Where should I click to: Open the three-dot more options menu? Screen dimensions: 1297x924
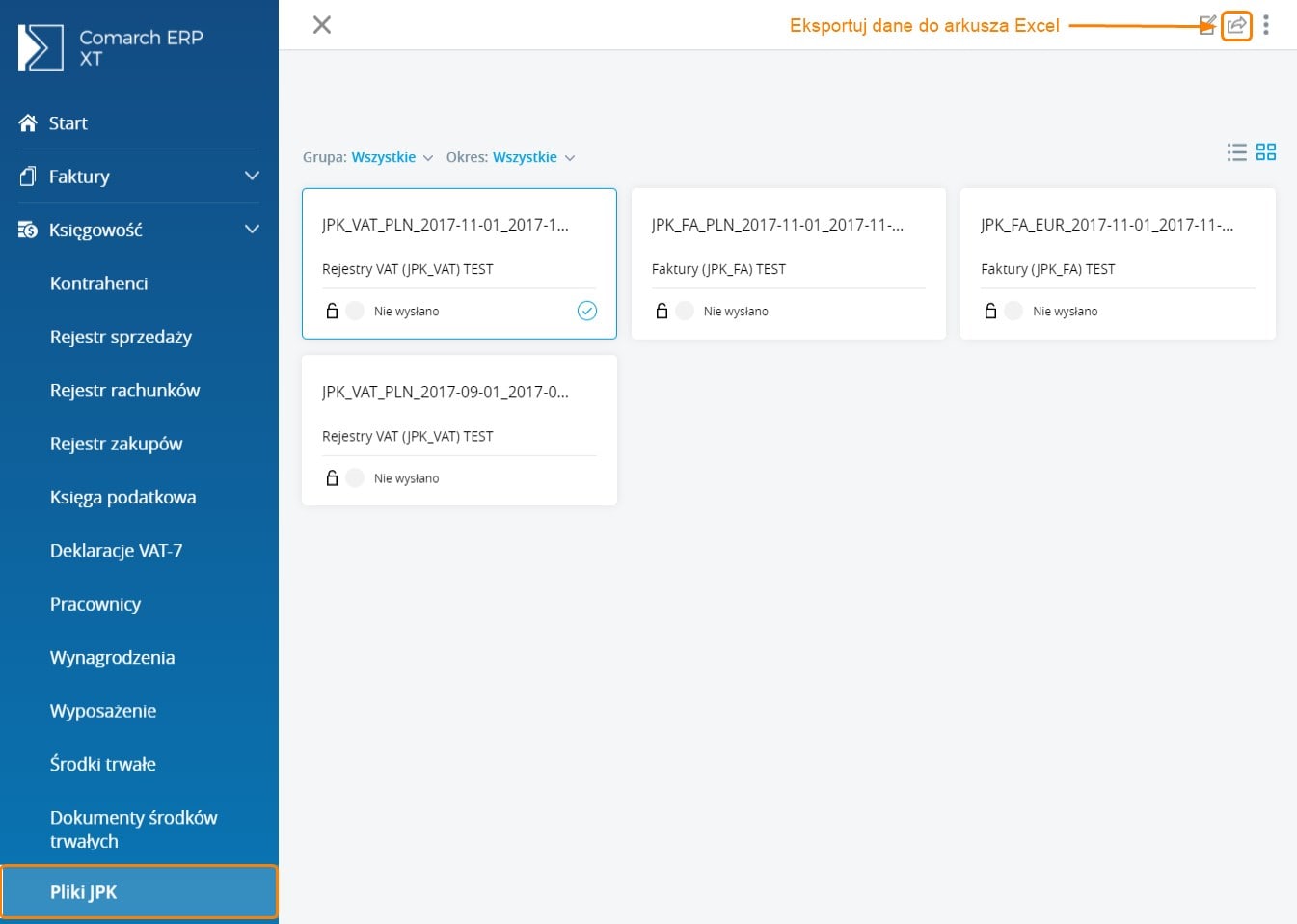1266,25
